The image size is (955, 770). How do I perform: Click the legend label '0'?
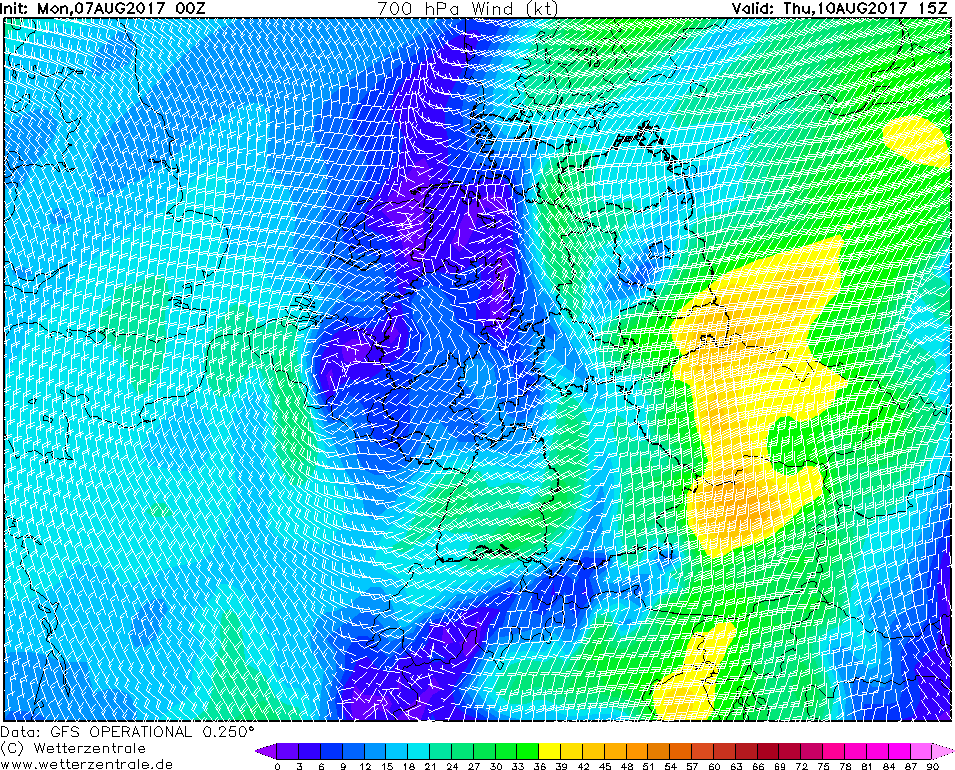pyautogui.click(x=278, y=766)
